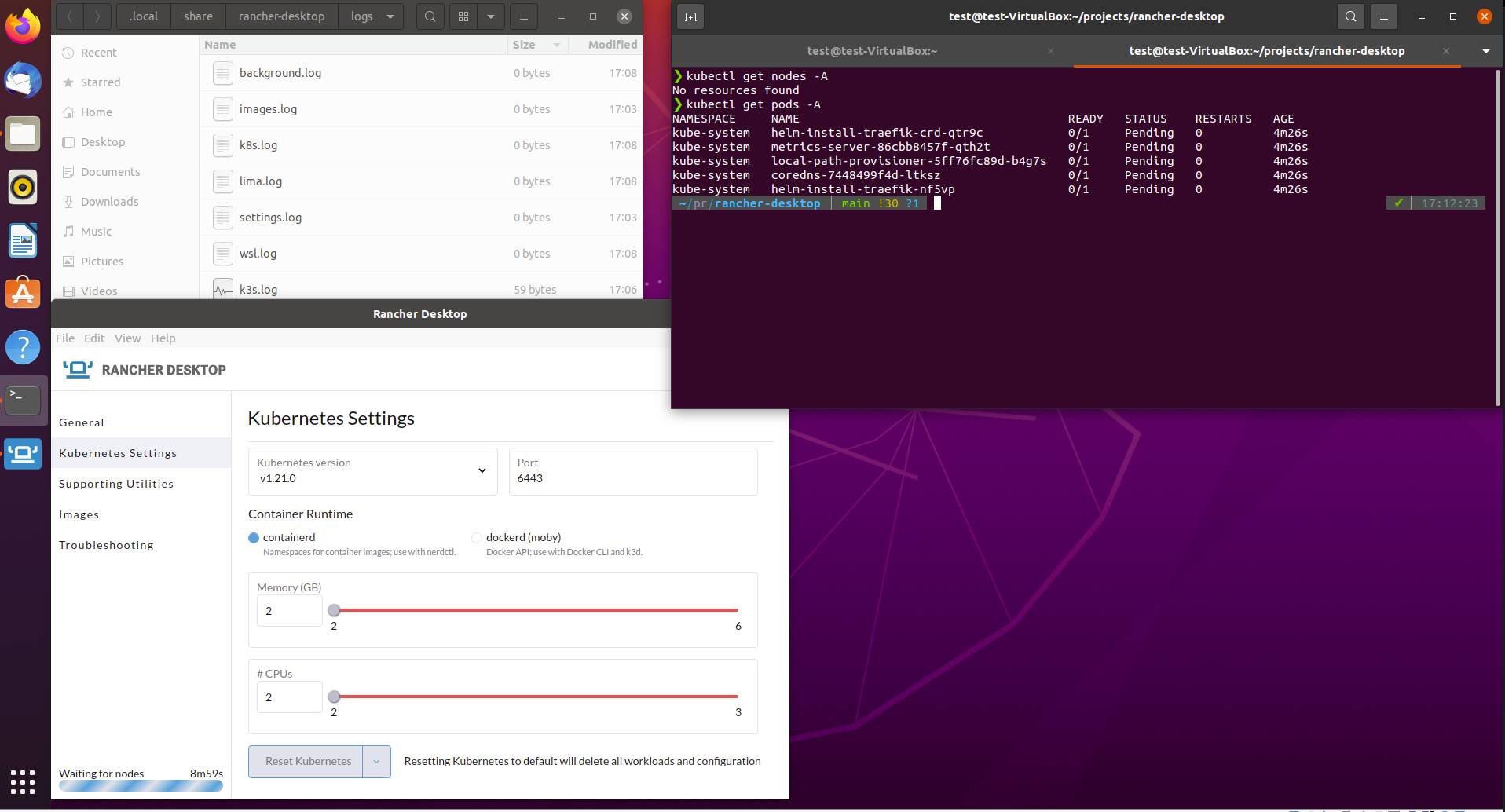Screen dimensions: 1505x812
Task: Open the File menu in Rancher Desktop
Action: (x=65, y=338)
